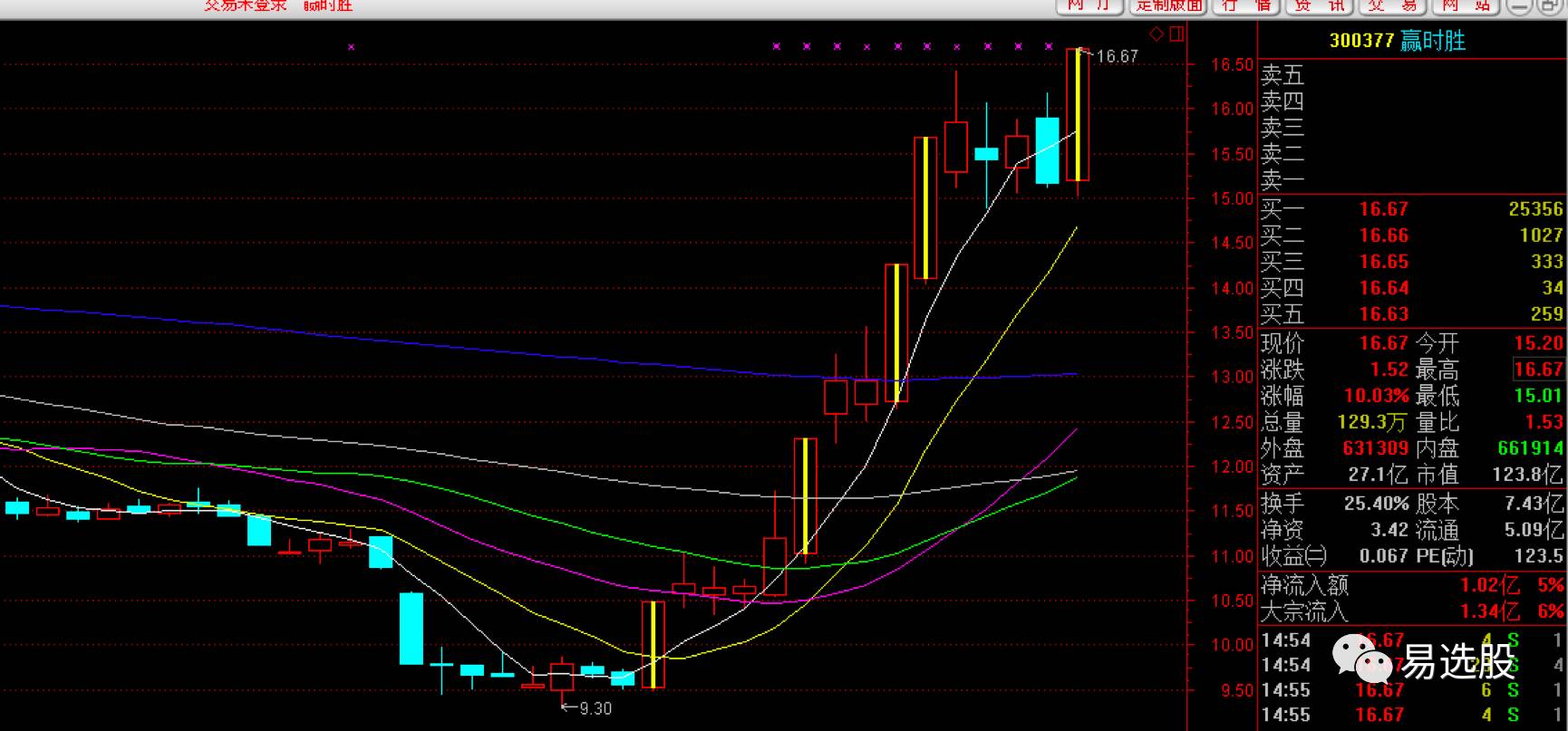Image resolution: width=1568 pixels, height=731 pixels.
Task: Click the 16.50 price axis label
Action: click(1233, 65)
